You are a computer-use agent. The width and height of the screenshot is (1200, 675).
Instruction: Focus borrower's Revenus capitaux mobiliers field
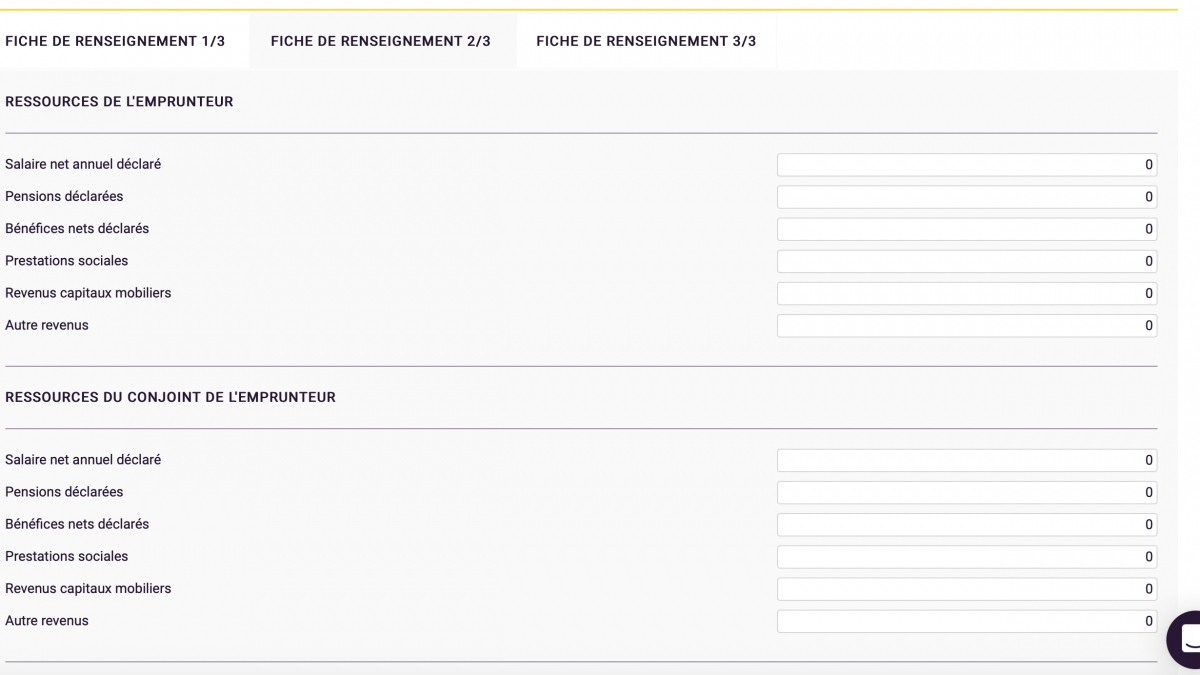pos(967,293)
